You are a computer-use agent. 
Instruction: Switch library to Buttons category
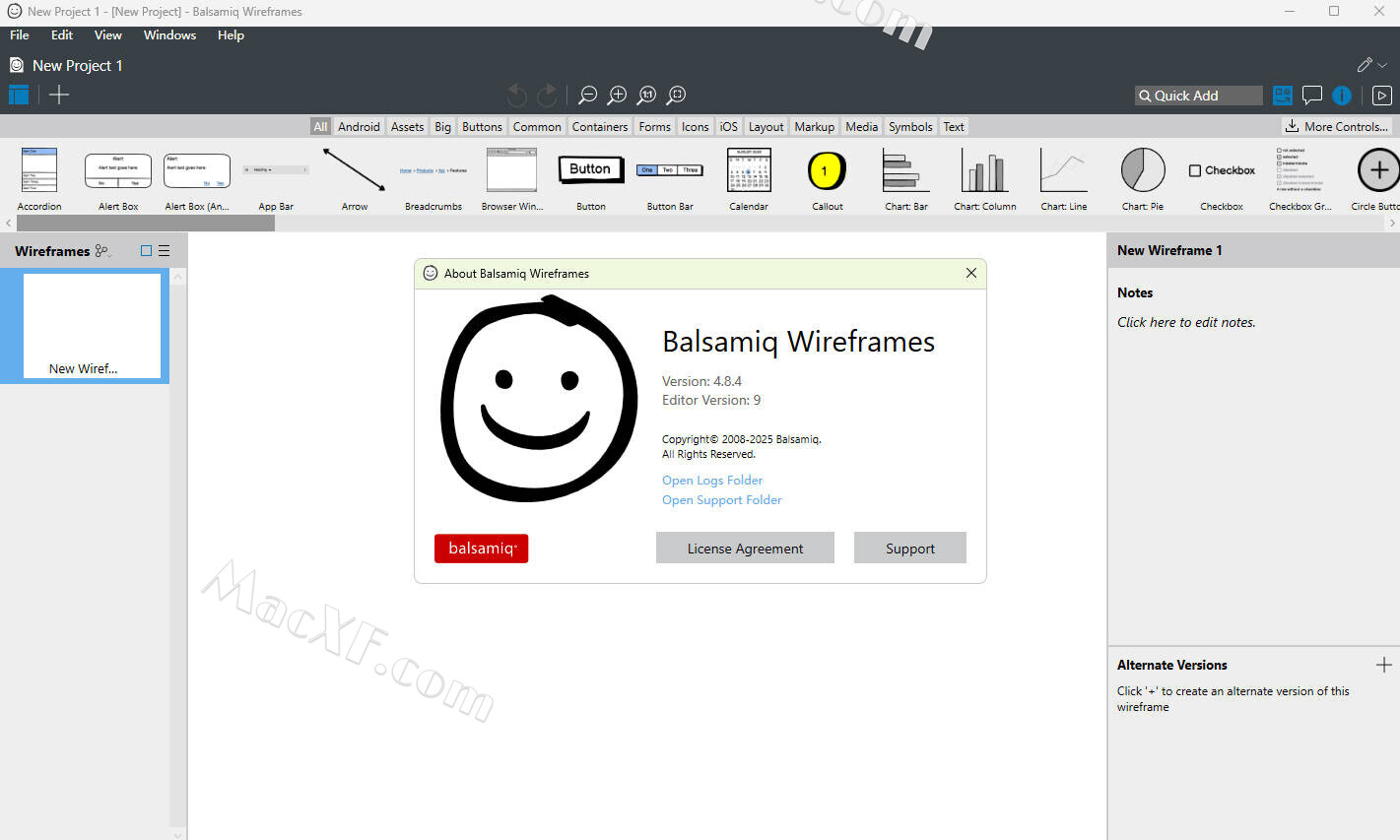click(482, 126)
